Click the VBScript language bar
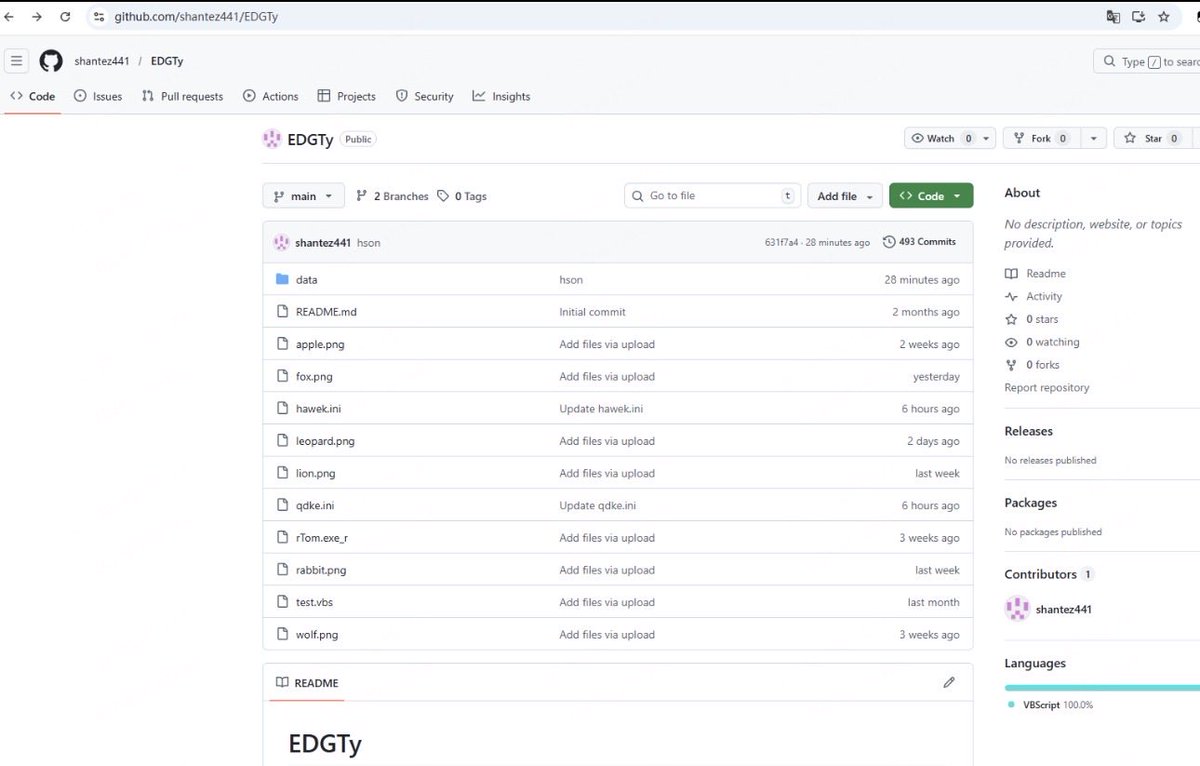1200x766 pixels. coord(1102,688)
